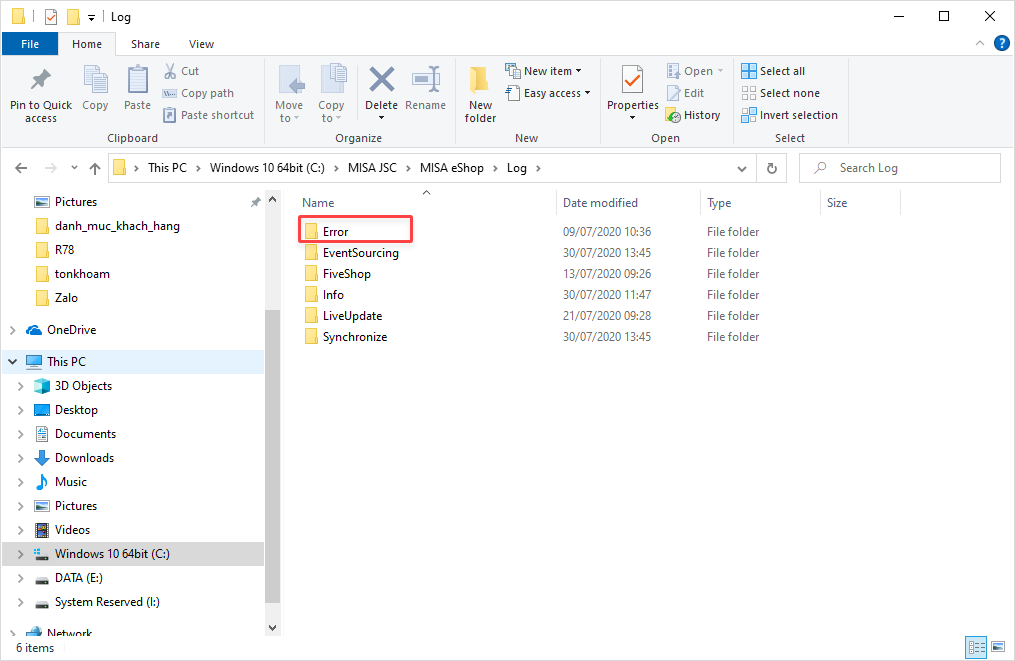The width and height of the screenshot is (1015, 661).
Task: Pin to Quick access from the ribbon
Action: pyautogui.click(x=41, y=95)
